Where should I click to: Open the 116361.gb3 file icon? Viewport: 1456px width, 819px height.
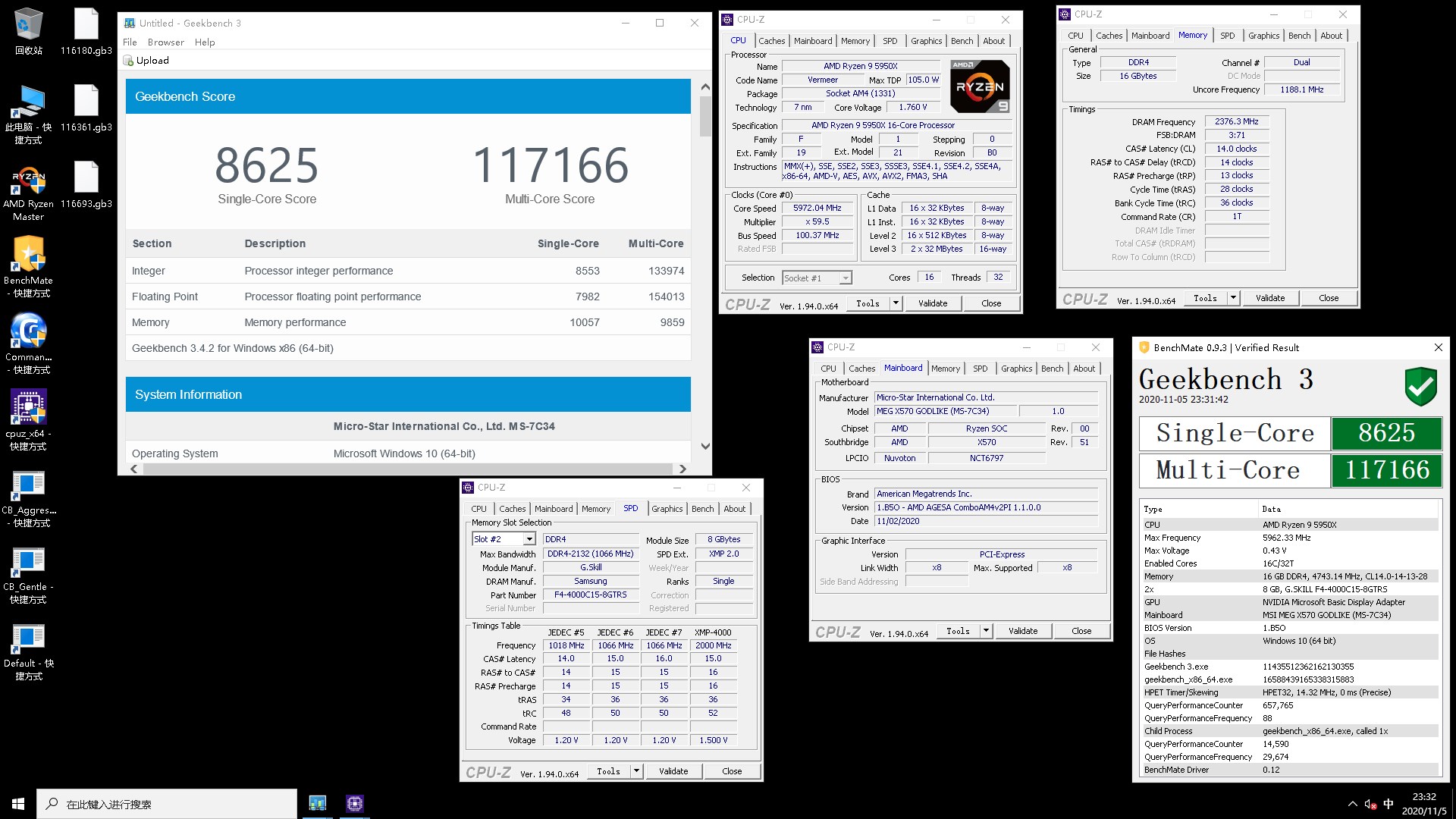[x=86, y=108]
